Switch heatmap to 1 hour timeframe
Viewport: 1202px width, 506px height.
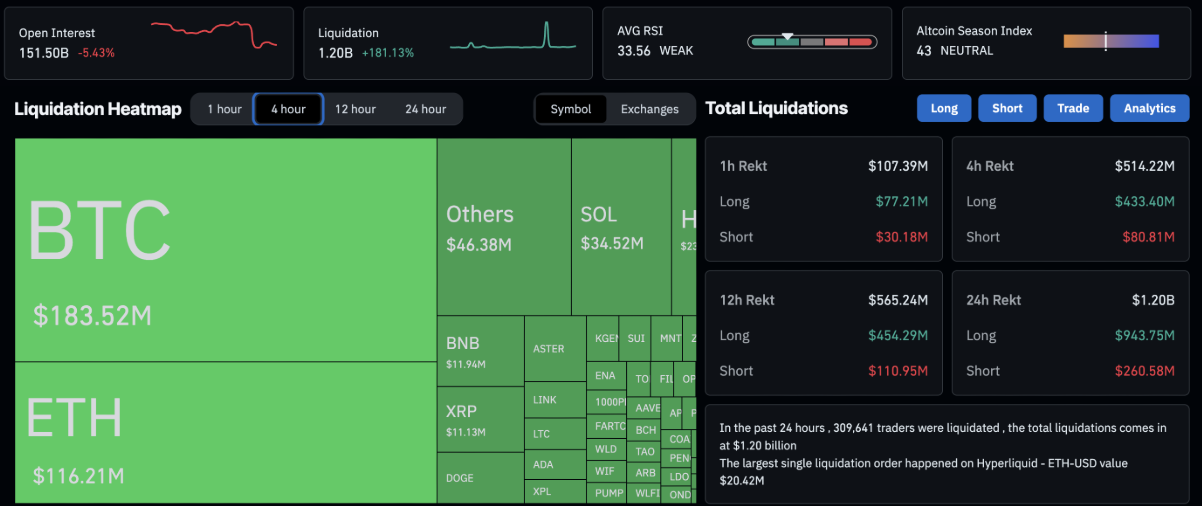tap(224, 109)
